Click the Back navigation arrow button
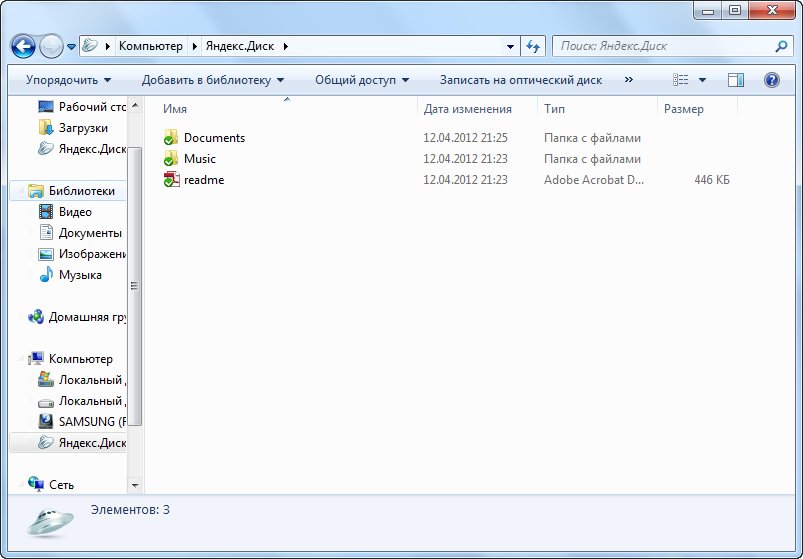The height and width of the screenshot is (559, 803). coord(23,47)
